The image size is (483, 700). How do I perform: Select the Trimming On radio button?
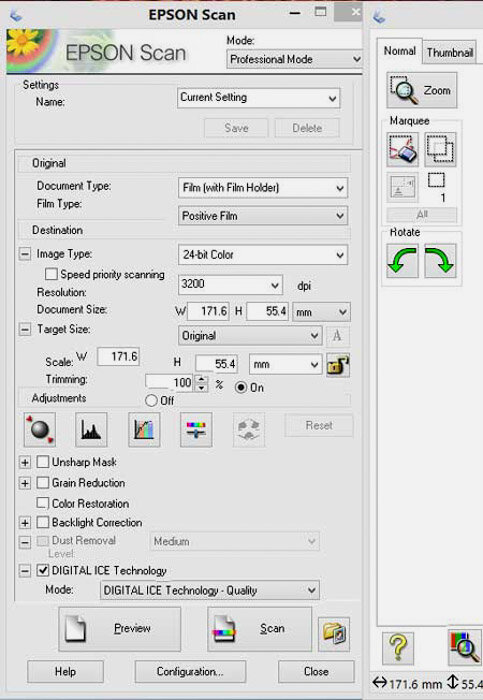point(241,387)
